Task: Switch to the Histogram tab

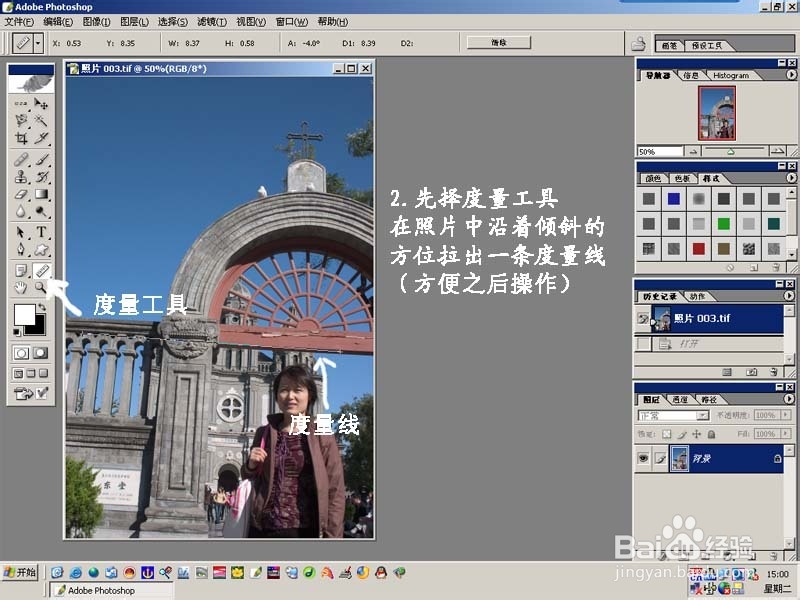Action: tap(731, 75)
